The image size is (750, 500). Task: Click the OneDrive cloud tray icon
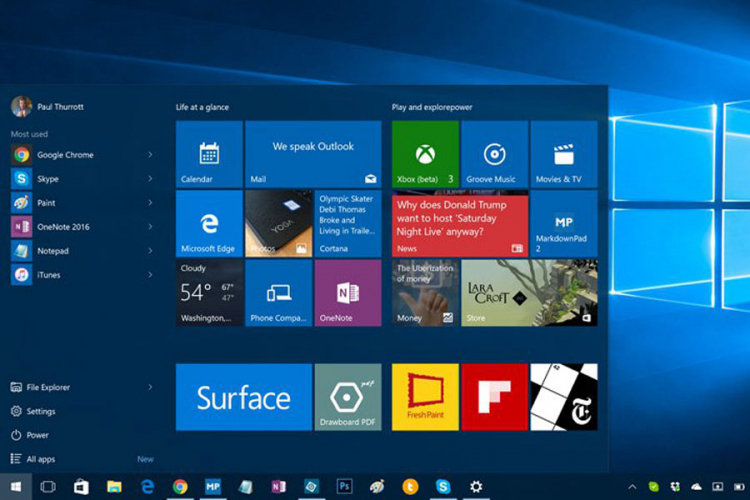pyautogui.click(x=696, y=487)
